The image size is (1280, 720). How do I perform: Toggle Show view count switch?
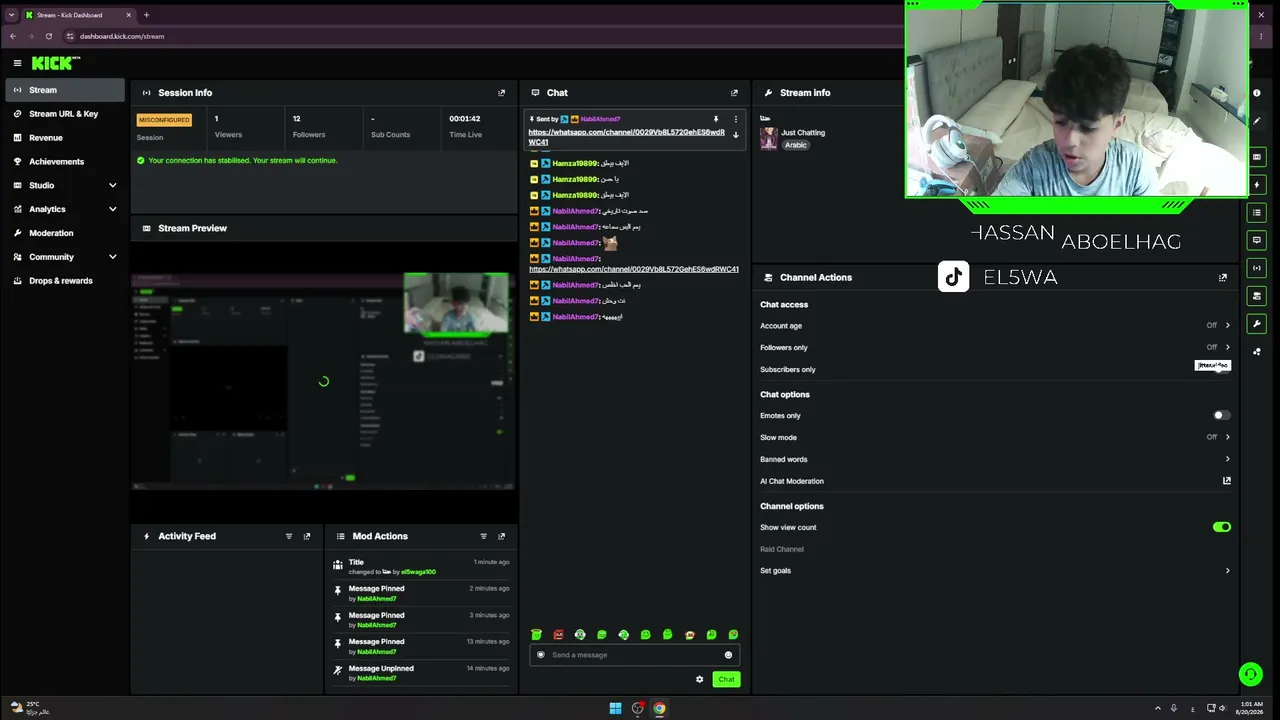1221,527
